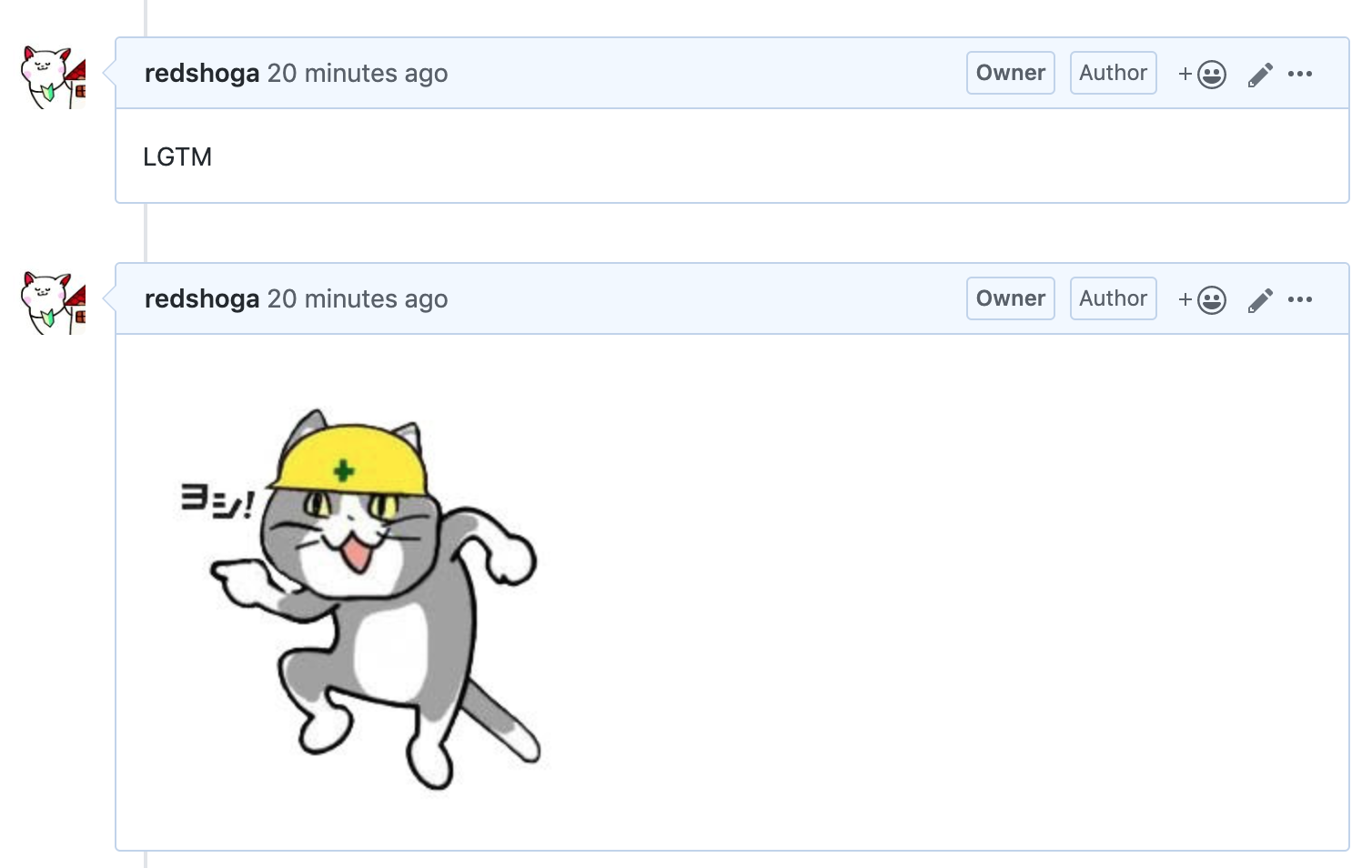Click the LGTM text in the first comment body
Viewport: 1372px width, 868px height.
click(177, 157)
